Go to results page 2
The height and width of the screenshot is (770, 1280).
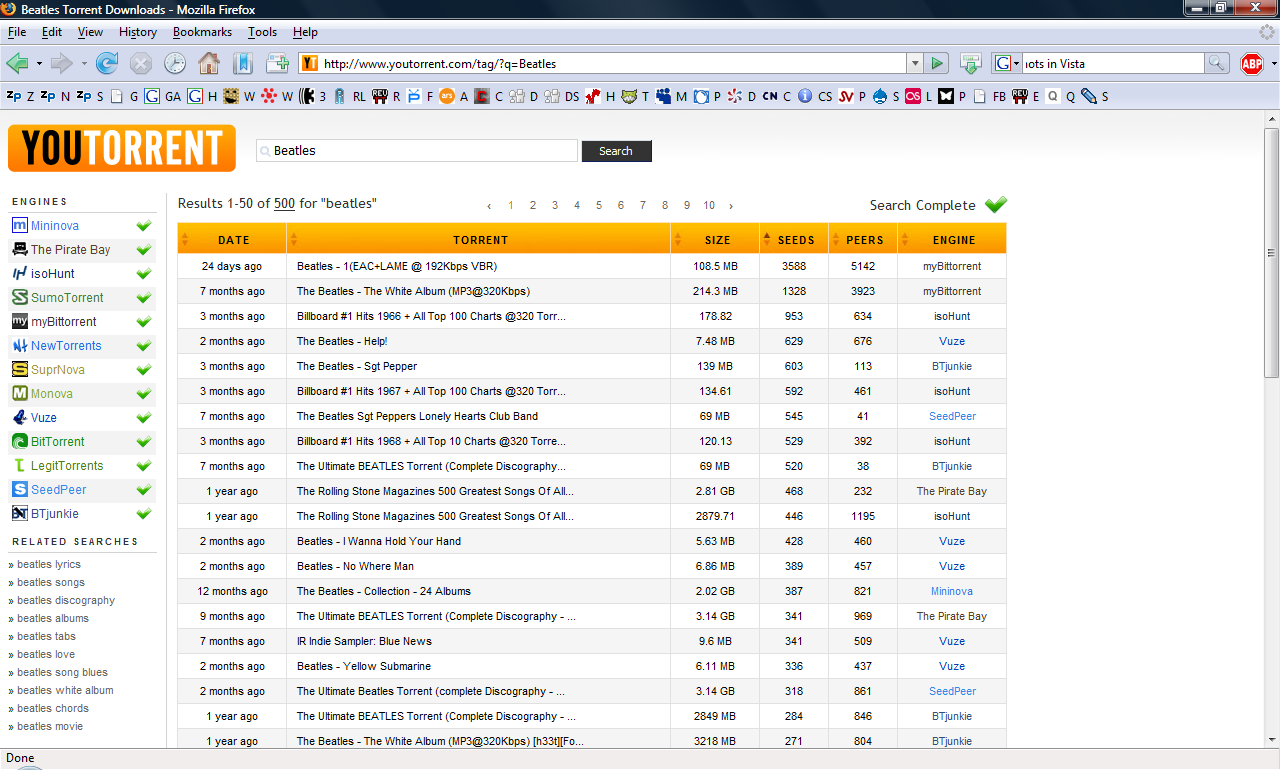click(x=533, y=205)
